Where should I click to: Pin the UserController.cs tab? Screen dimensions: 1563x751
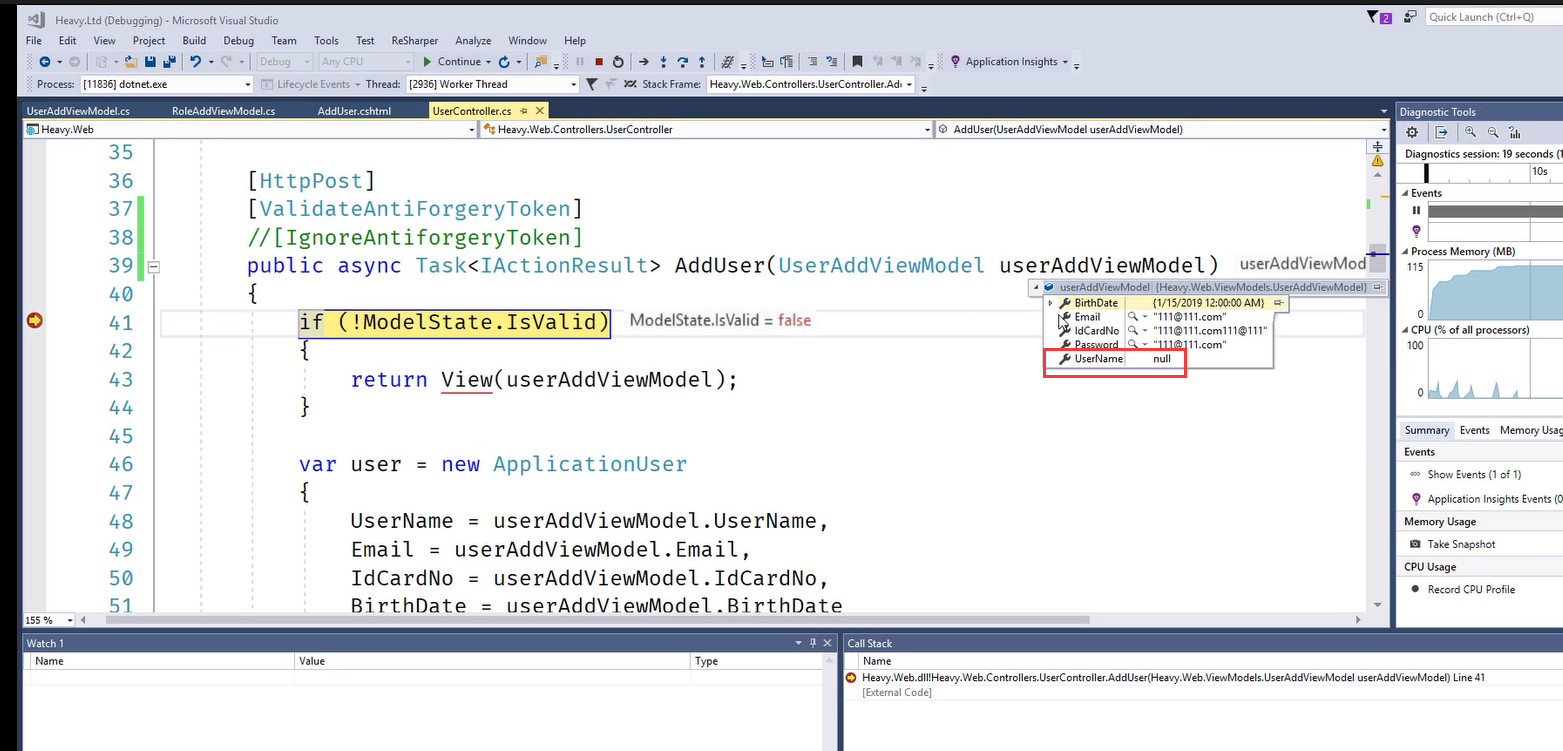point(524,111)
